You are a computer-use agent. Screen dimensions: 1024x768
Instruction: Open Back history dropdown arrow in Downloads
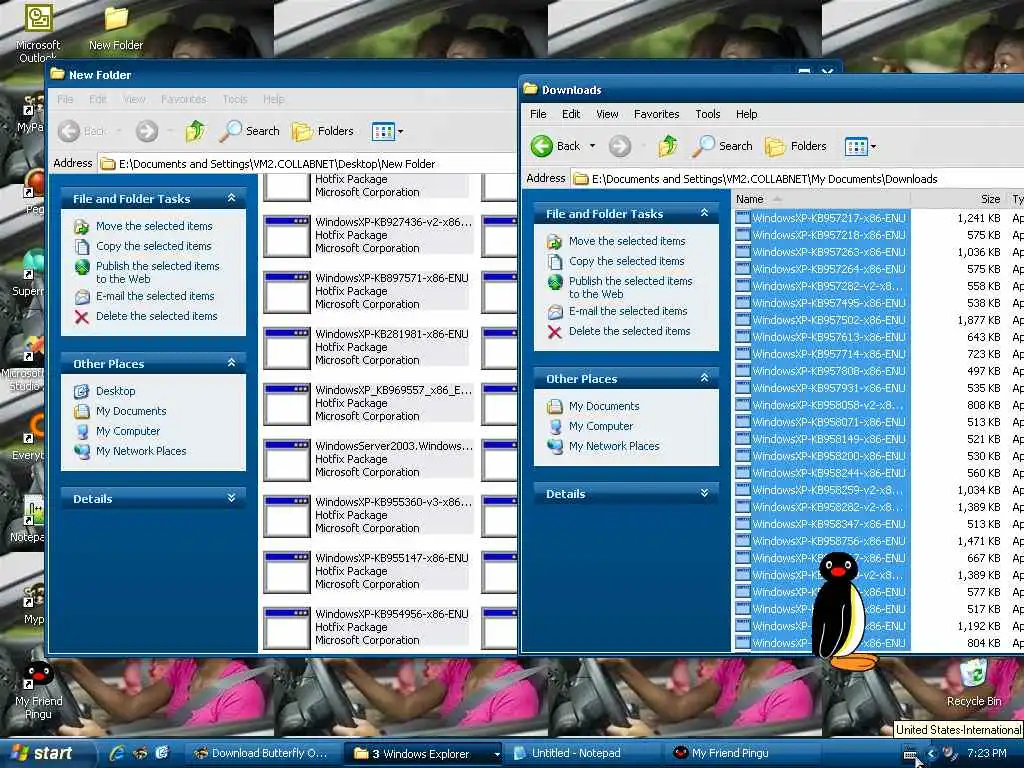592,146
